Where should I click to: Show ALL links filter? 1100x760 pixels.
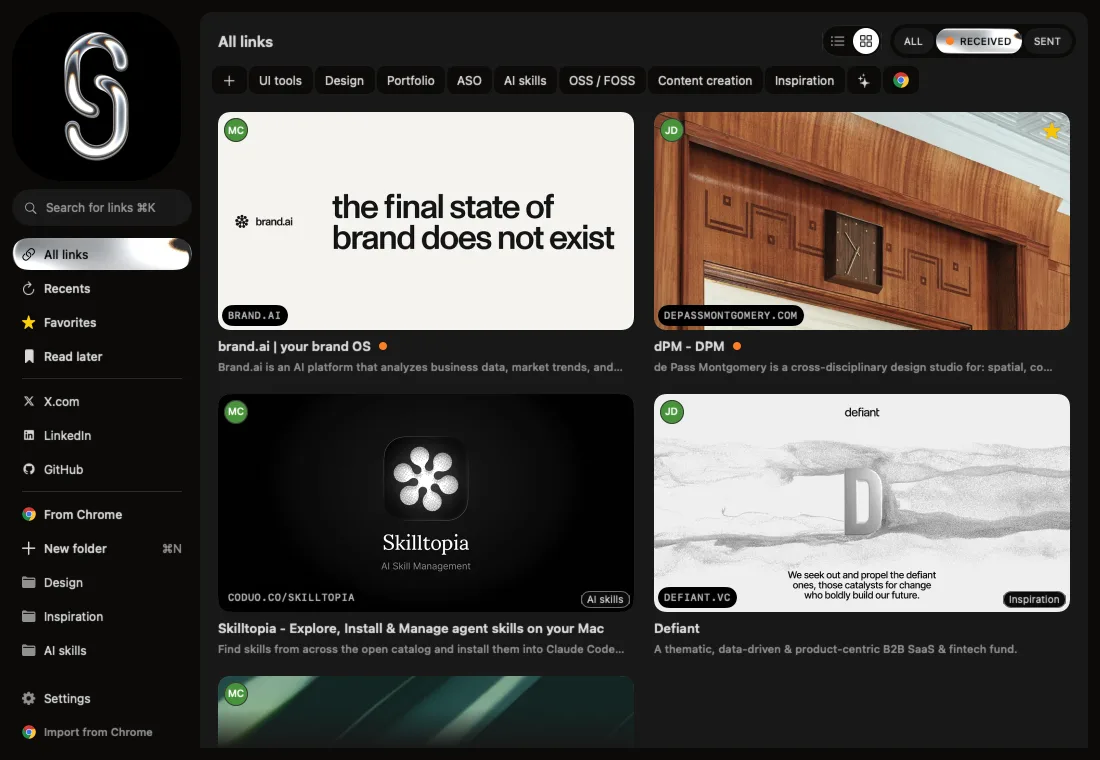click(x=913, y=41)
